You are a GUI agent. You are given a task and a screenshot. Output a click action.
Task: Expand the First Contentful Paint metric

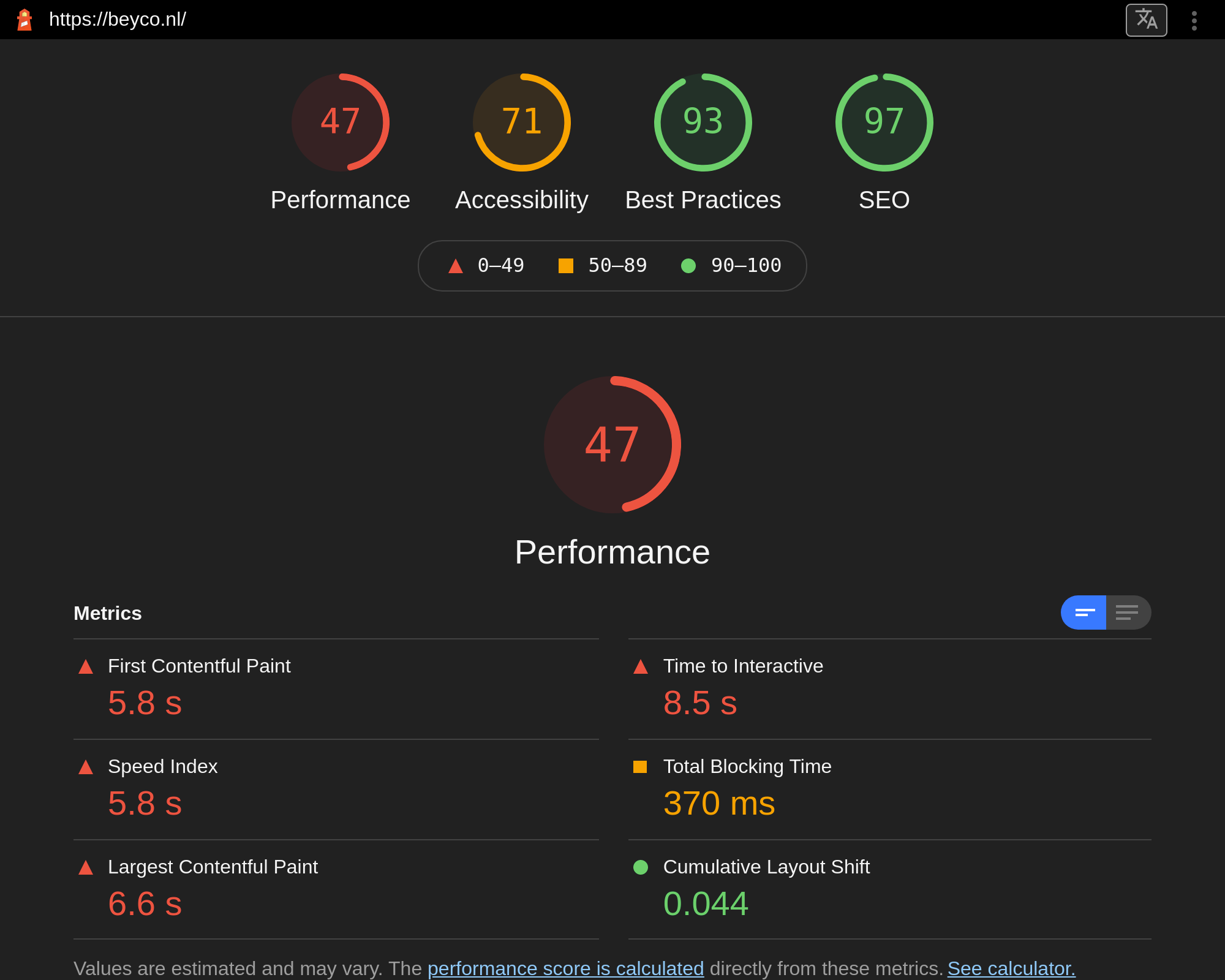(x=199, y=666)
